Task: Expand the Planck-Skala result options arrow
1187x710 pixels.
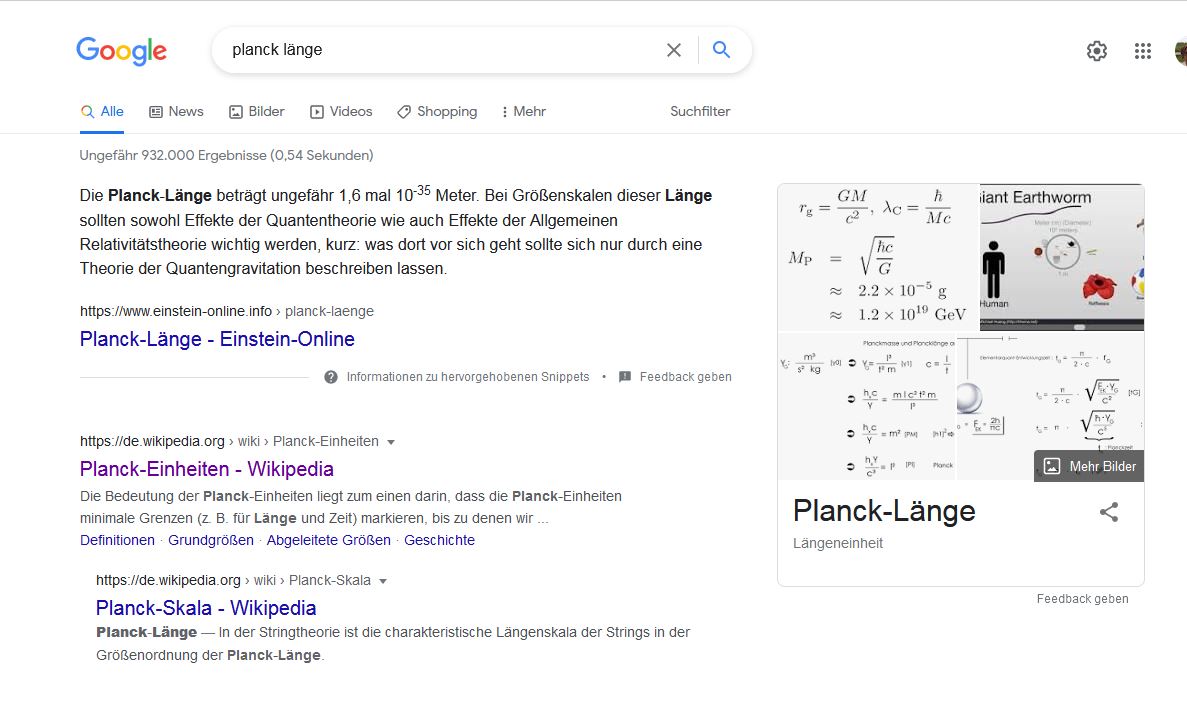Action: coord(383,581)
